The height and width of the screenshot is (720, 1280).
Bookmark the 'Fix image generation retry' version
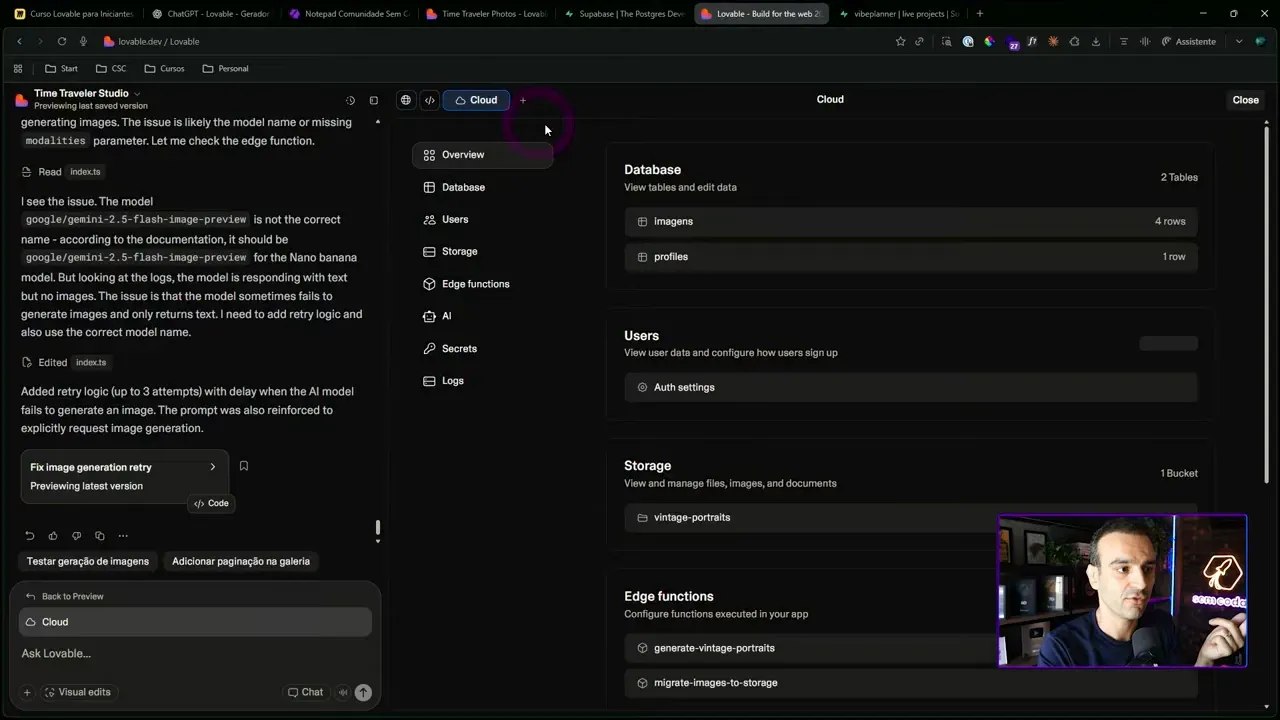(x=243, y=465)
